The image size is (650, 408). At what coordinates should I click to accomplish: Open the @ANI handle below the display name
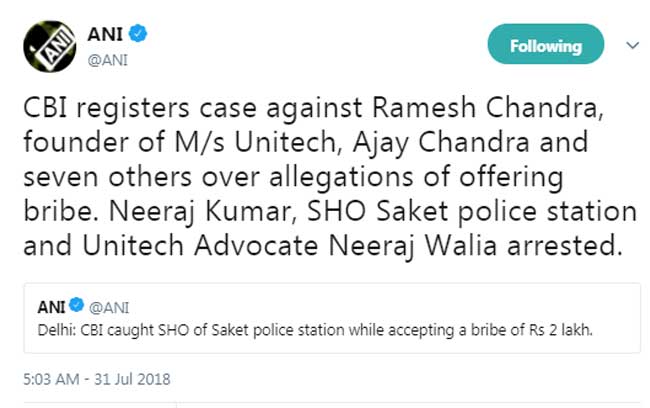(108, 59)
